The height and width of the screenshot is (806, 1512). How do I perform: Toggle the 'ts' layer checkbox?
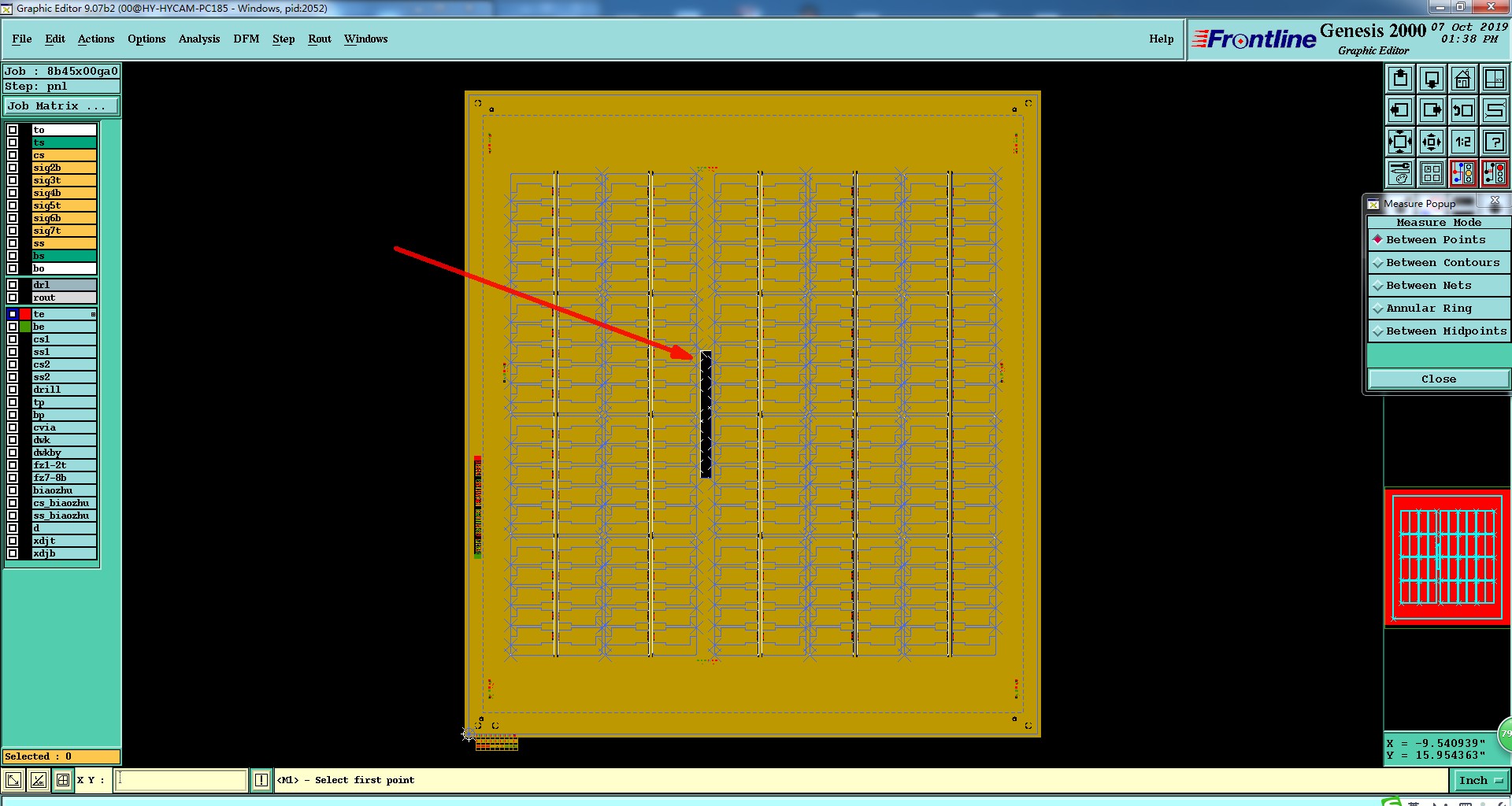[13, 142]
